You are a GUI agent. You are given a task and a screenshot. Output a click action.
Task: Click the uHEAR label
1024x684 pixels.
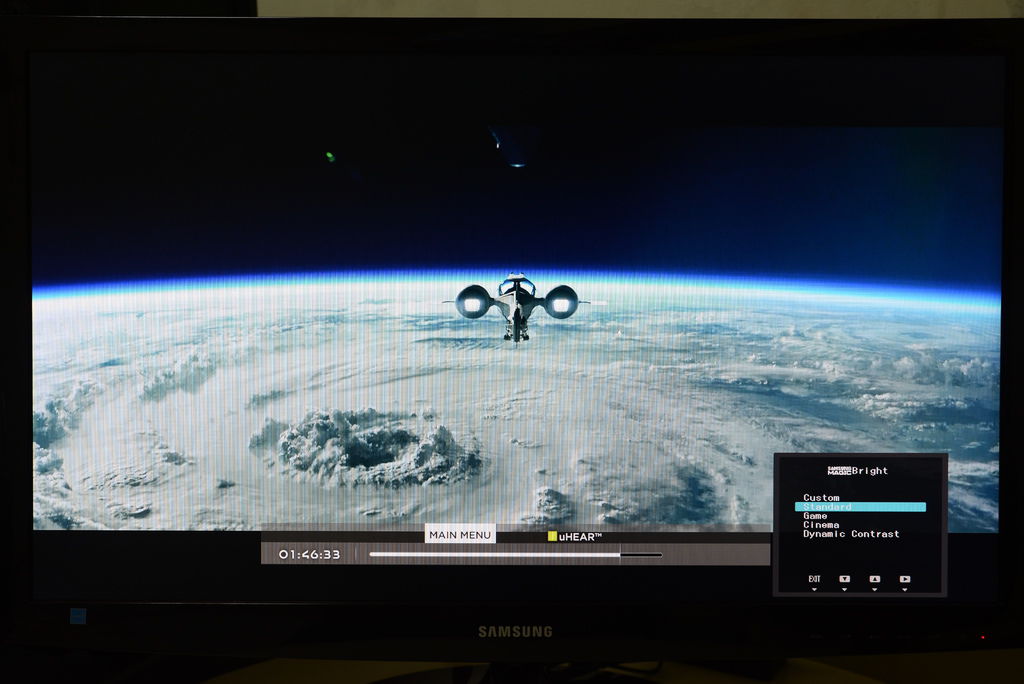tap(580, 536)
